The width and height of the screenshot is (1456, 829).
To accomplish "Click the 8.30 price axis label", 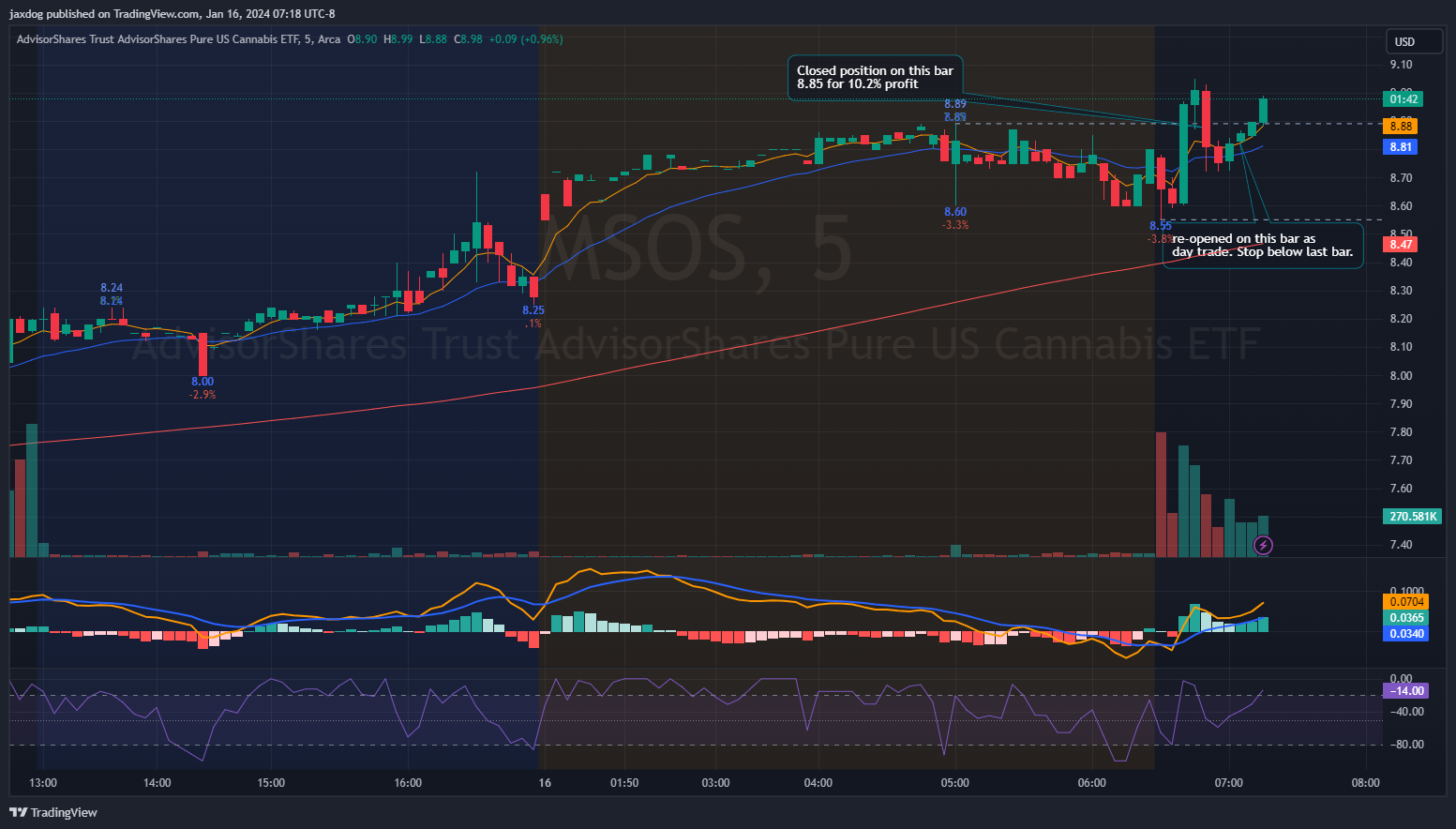I will click(1401, 291).
